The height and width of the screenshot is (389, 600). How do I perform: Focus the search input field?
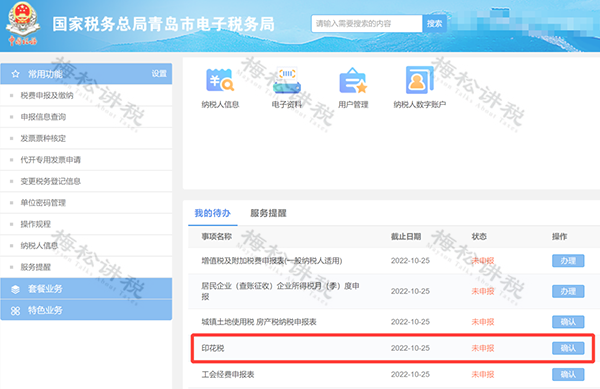click(x=367, y=24)
